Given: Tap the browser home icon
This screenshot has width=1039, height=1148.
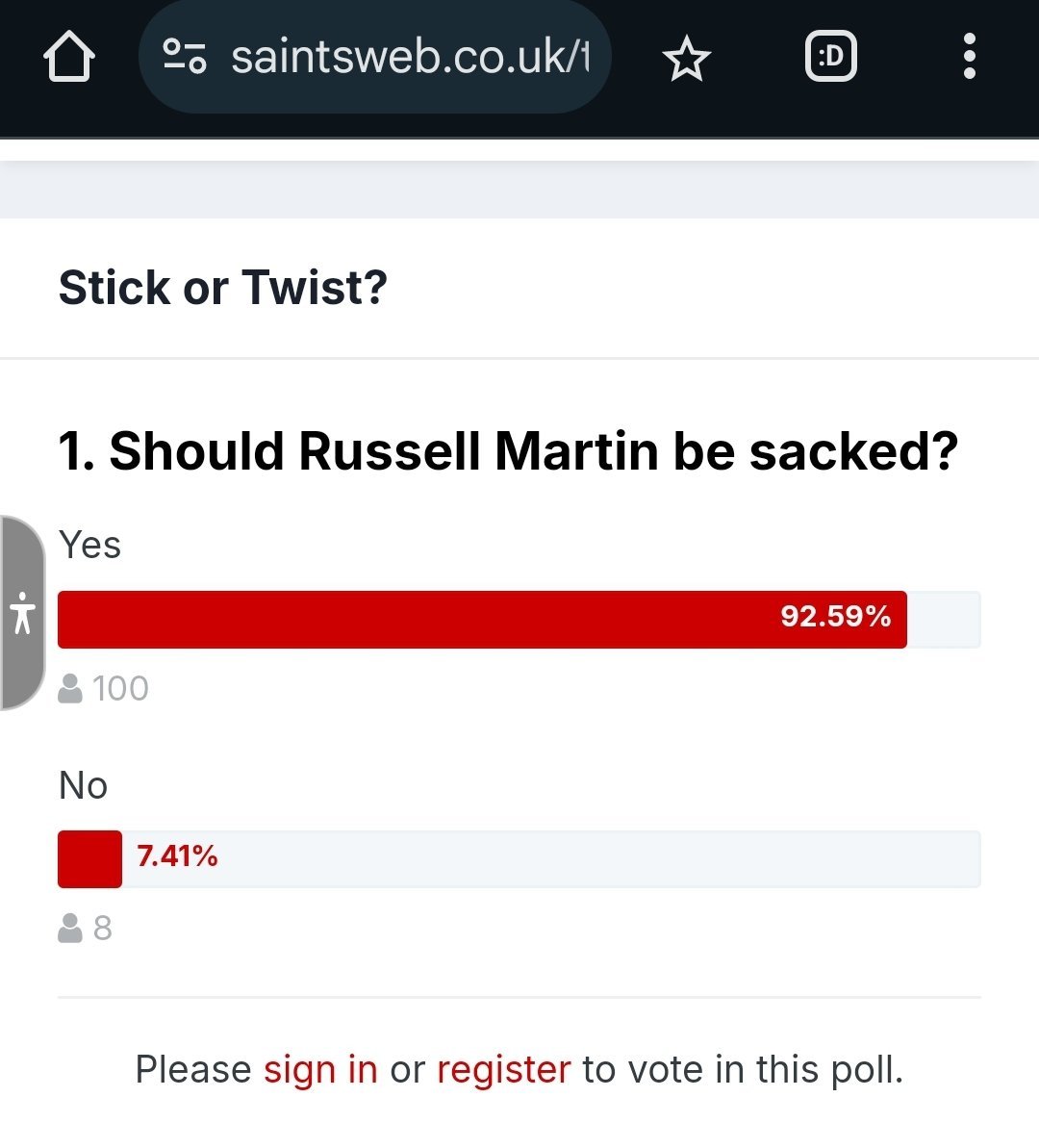Looking at the screenshot, I should click(x=69, y=56).
